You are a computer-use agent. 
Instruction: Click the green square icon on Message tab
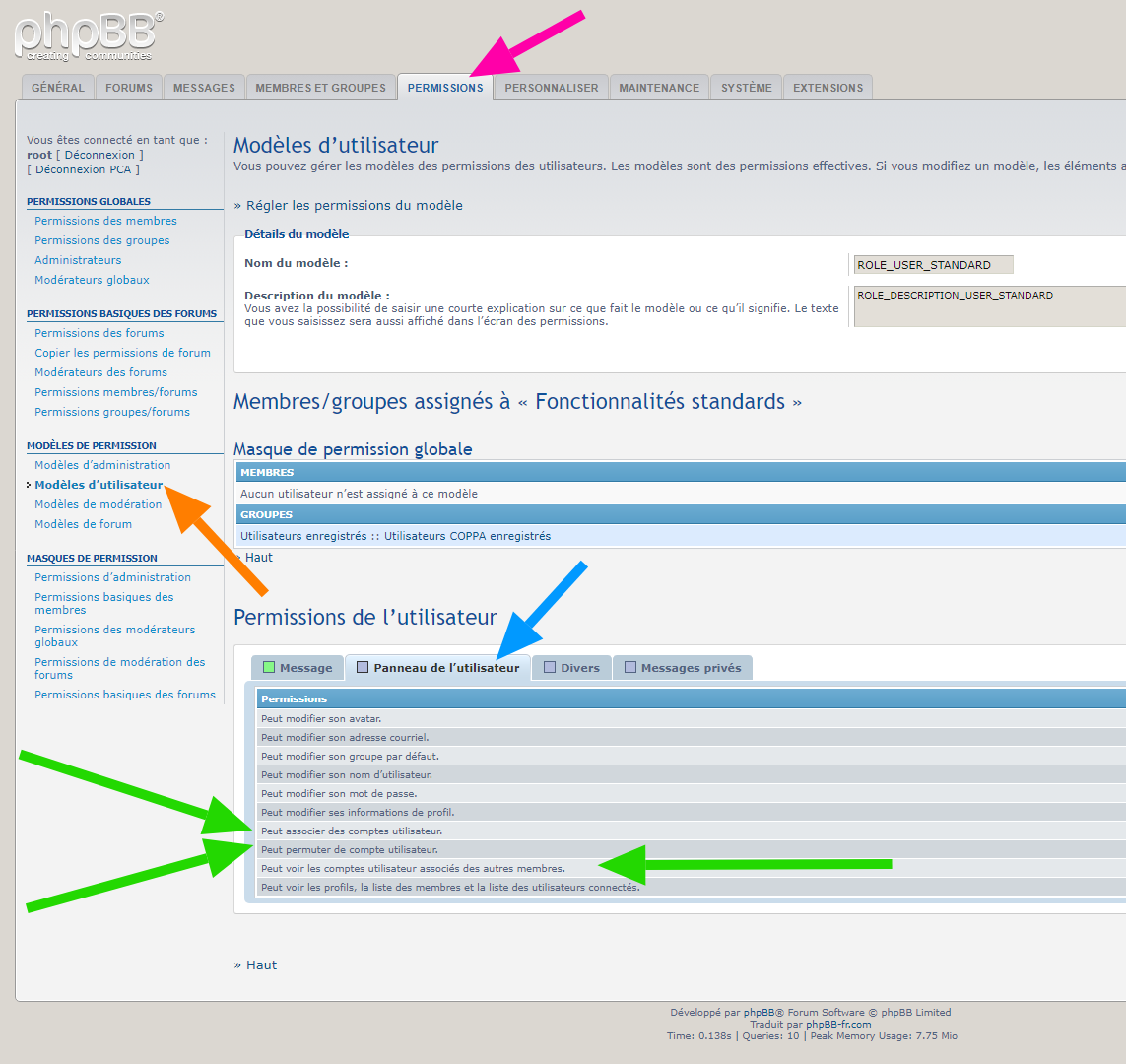[269, 668]
